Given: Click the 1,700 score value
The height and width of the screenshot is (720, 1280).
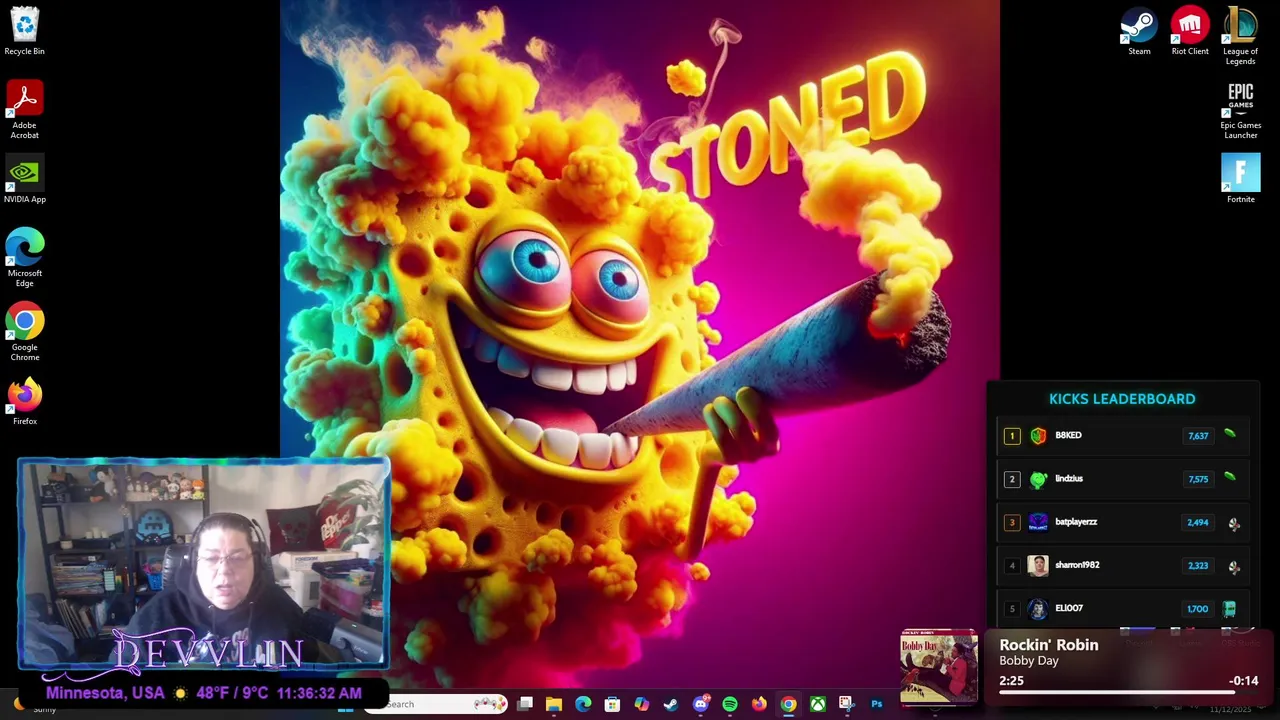Looking at the screenshot, I should (x=1198, y=609).
